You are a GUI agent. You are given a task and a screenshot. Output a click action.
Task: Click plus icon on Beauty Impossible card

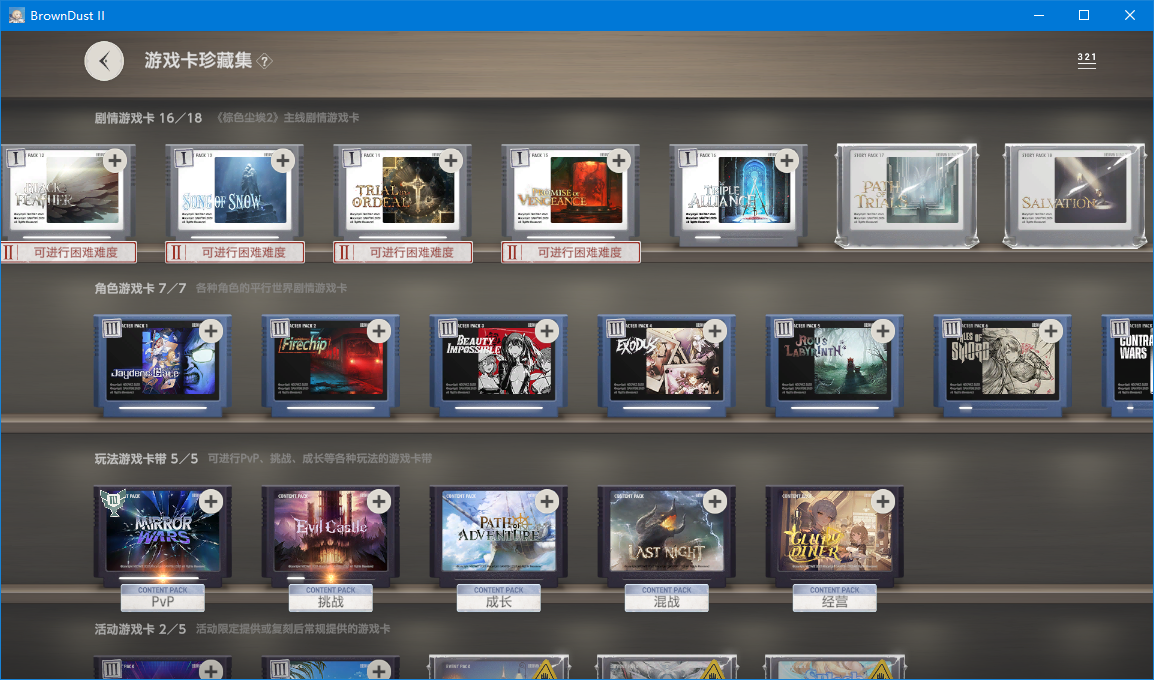[547, 331]
